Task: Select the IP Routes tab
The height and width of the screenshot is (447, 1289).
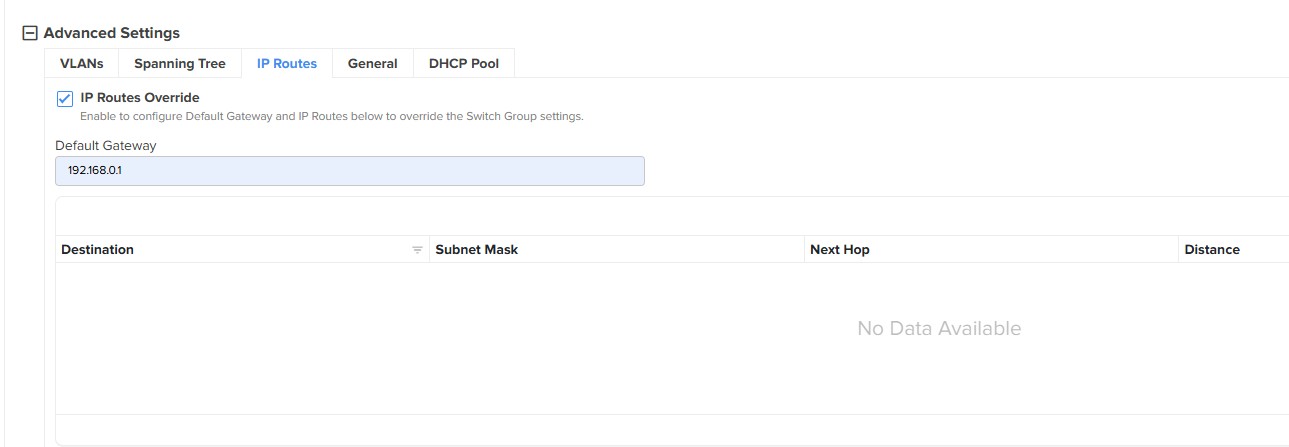Action: [x=287, y=63]
